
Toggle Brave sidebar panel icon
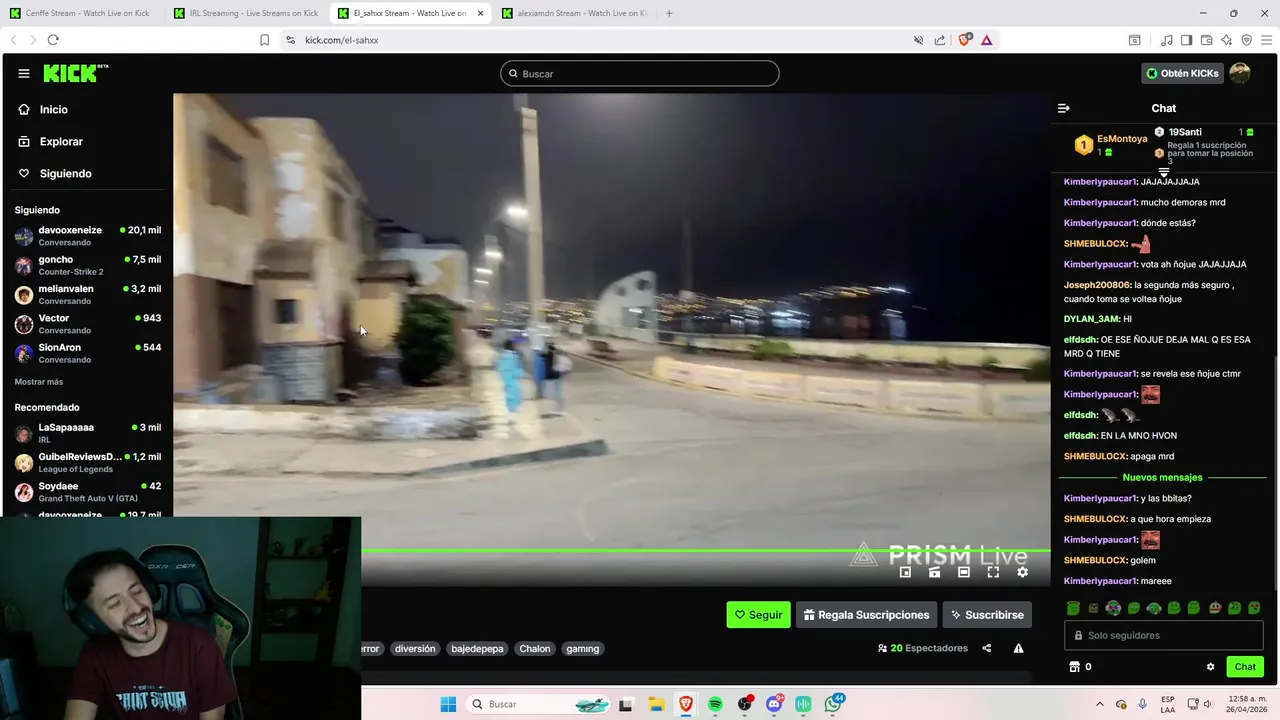(1186, 40)
